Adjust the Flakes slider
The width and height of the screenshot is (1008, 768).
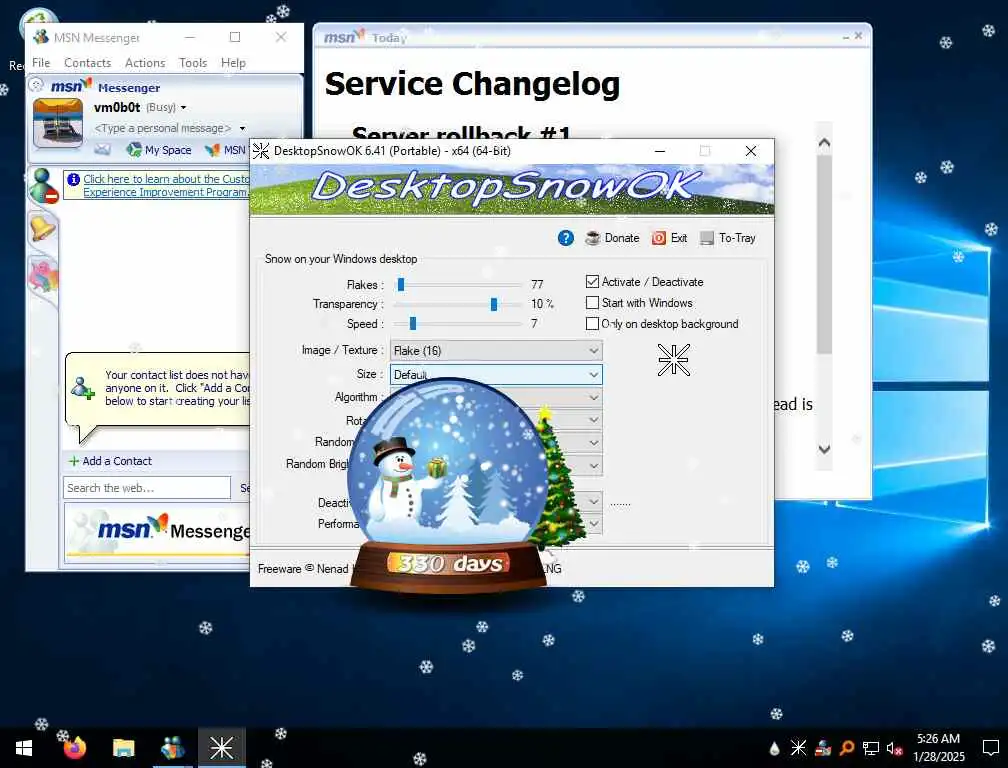pyautogui.click(x=400, y=284)
